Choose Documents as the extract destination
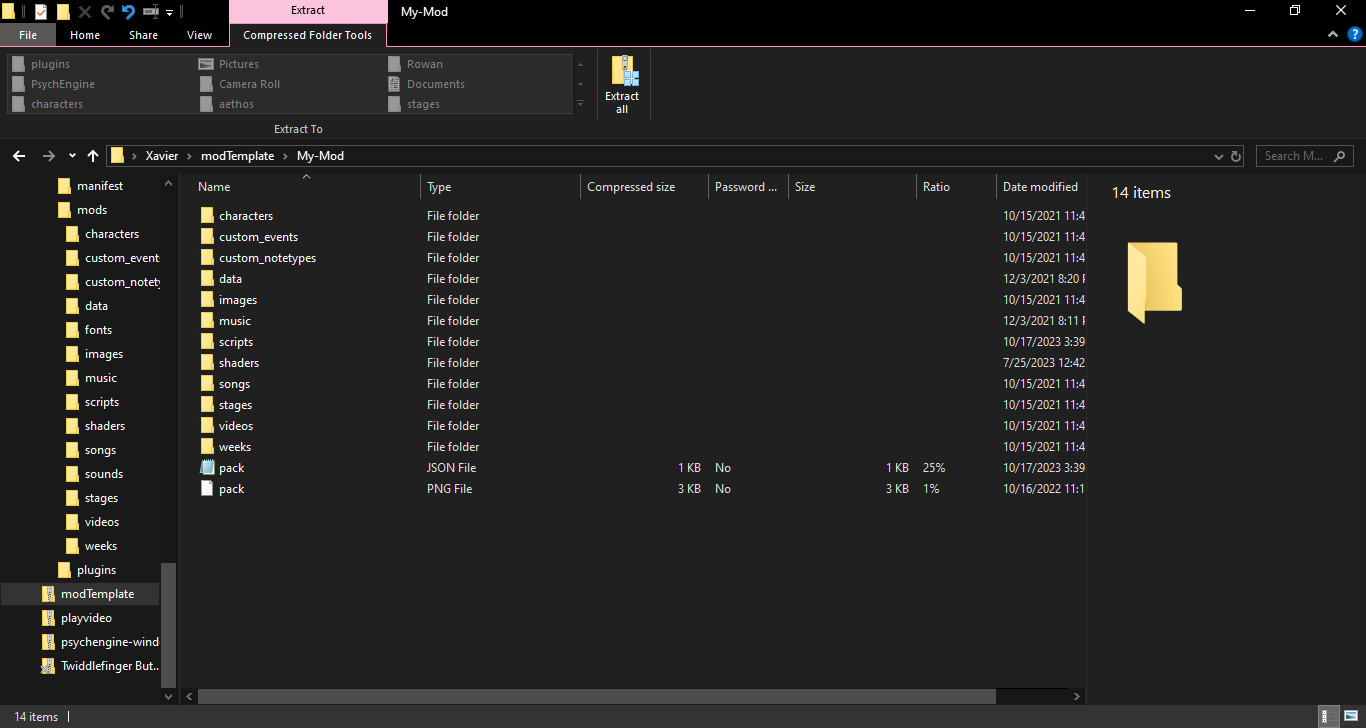The height and width of the screenshot is (728, 1366). [x=437, y=83]
